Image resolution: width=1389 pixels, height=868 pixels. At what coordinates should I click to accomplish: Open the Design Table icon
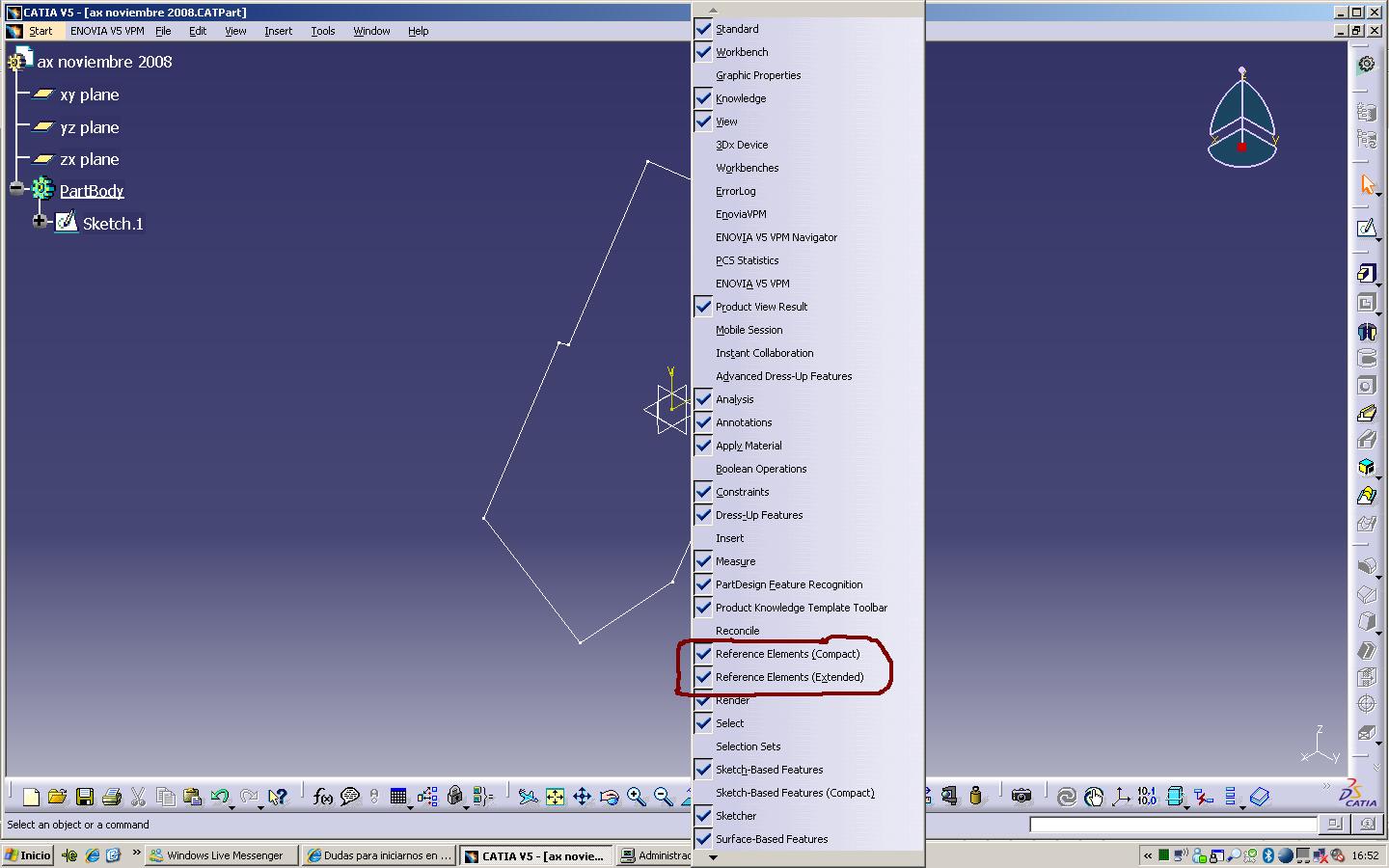coord(397,797)
